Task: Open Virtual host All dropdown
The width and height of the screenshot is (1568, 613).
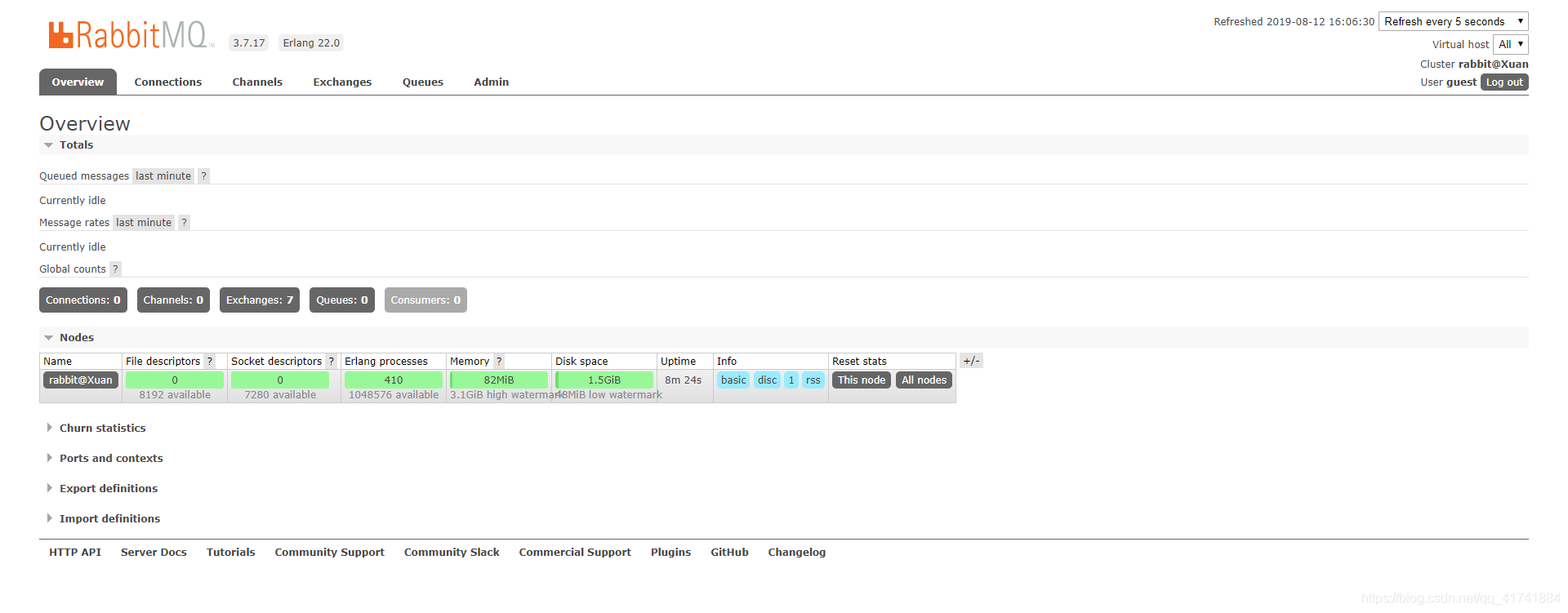Action: click(x=1511, y=44)
